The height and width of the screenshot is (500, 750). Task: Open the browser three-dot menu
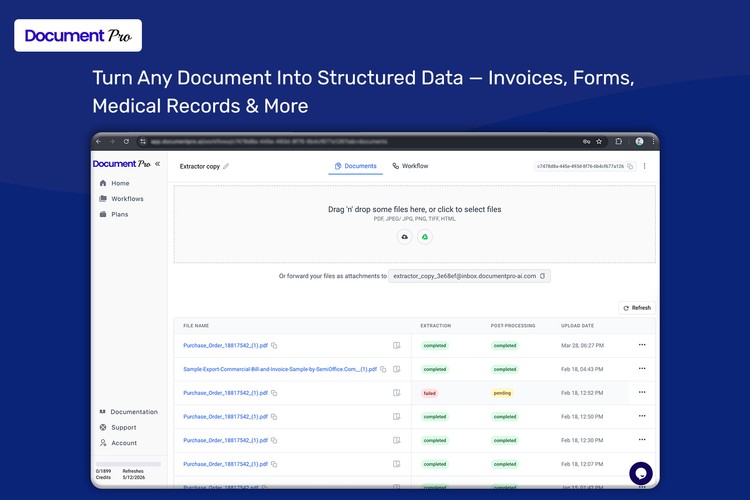653,142
